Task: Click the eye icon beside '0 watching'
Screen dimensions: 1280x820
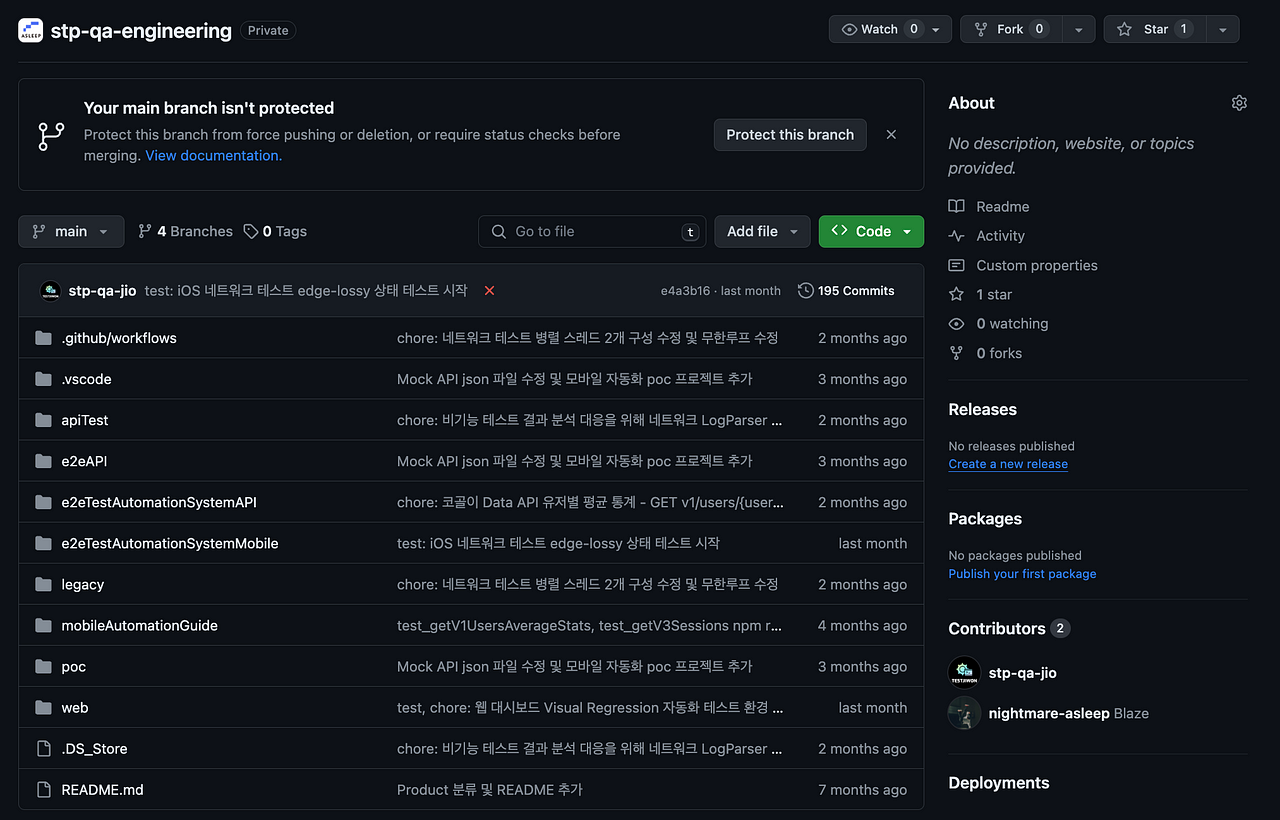Action: tap(957, 324)
